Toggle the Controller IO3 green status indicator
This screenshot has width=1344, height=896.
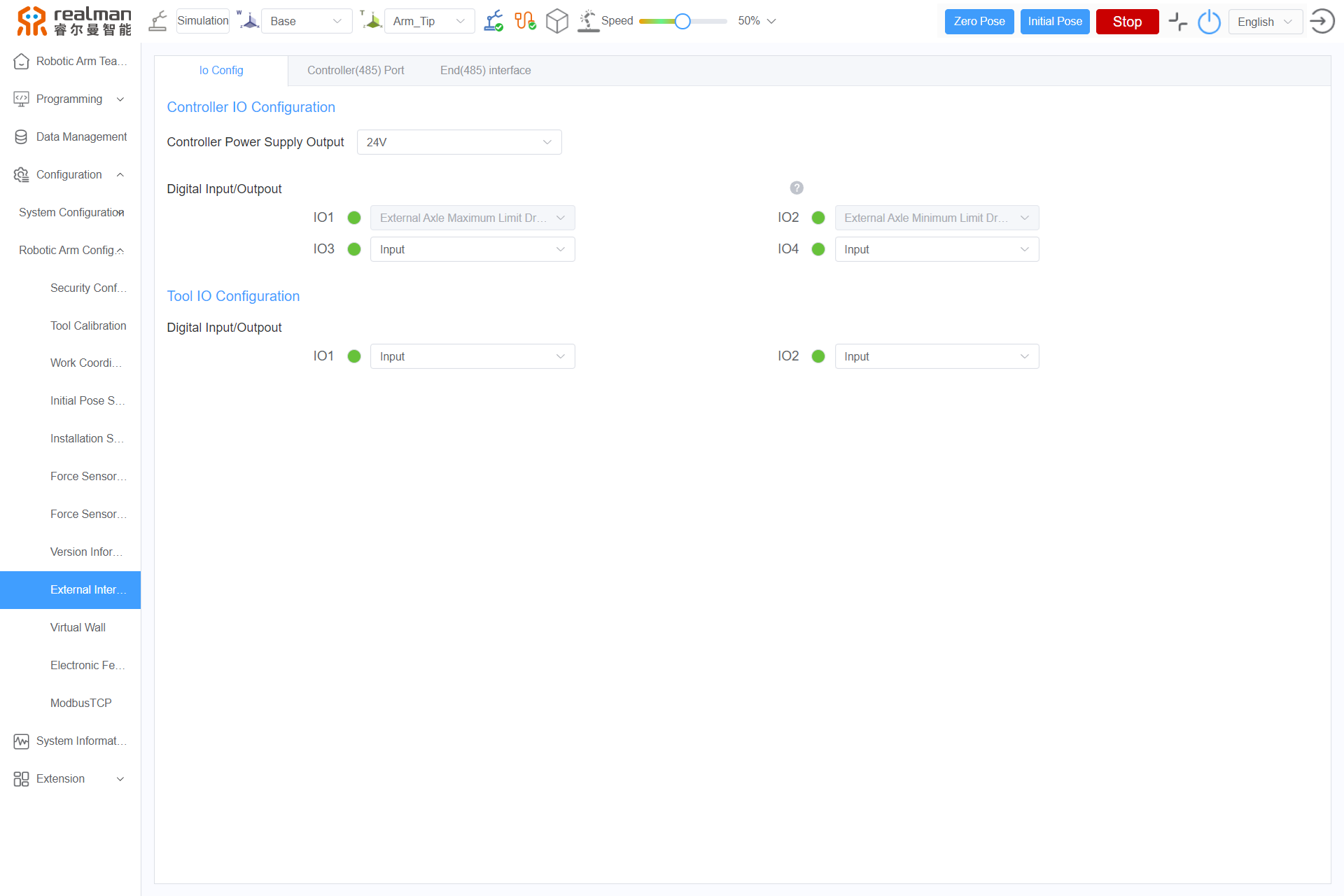click(354, 249)
